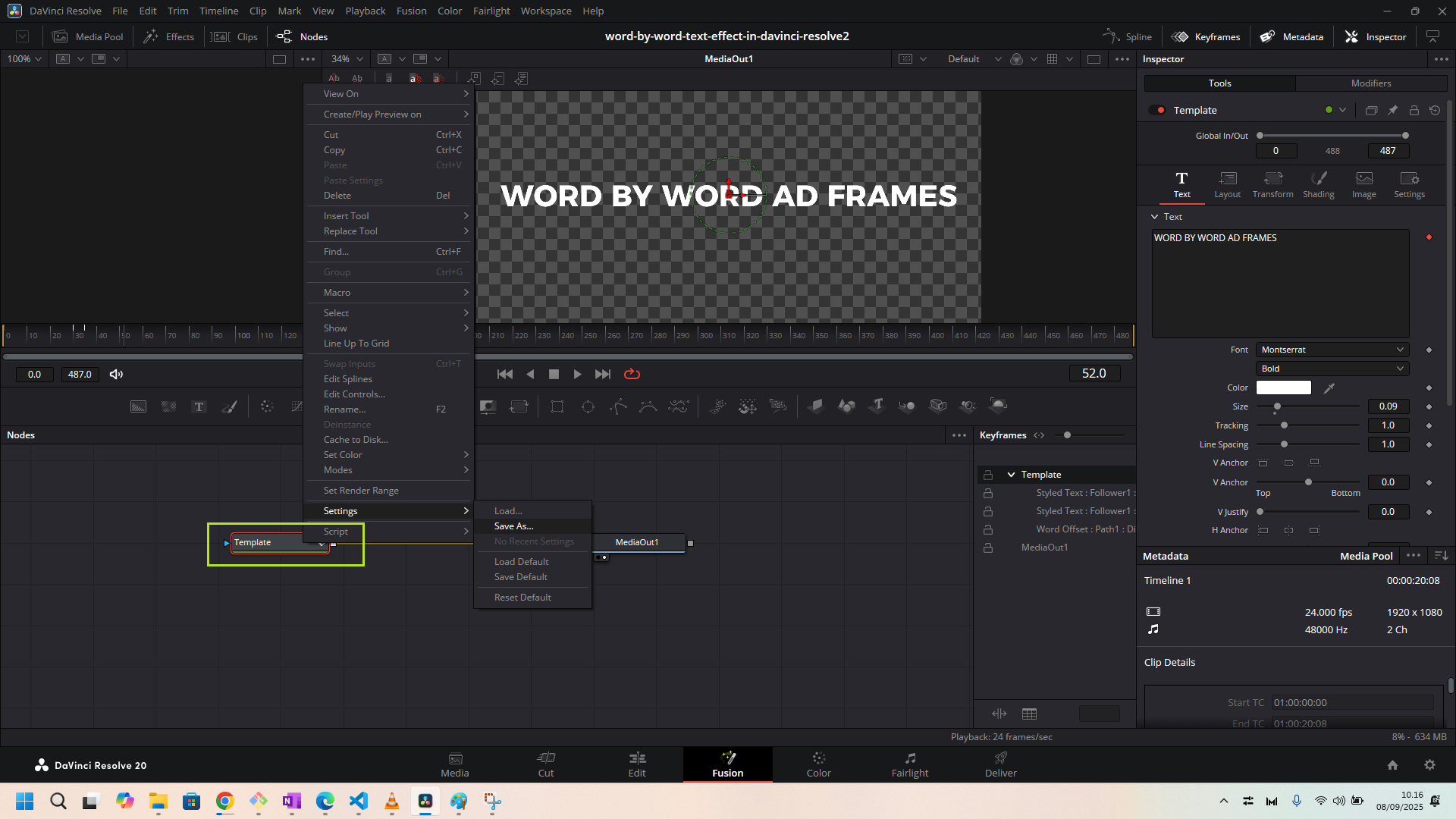Click the color eyedropper picker icon

[x=1329, y=388]
